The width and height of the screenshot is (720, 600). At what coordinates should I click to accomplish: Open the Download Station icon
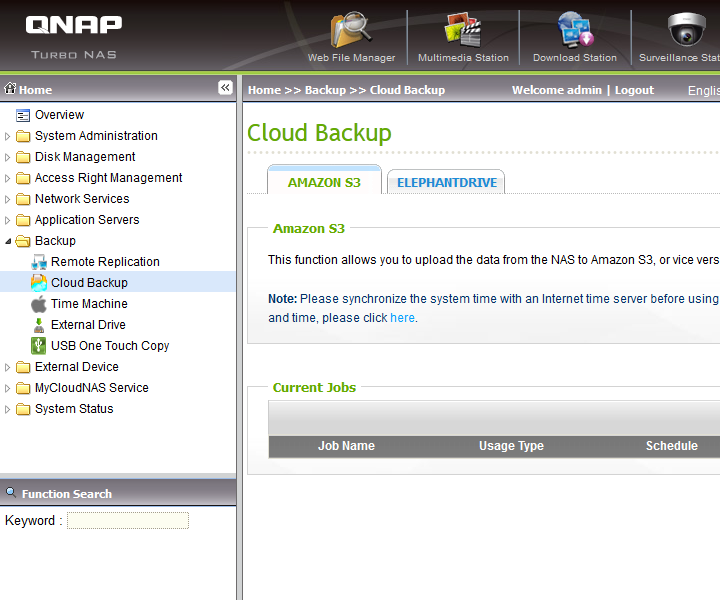(574, 32)
